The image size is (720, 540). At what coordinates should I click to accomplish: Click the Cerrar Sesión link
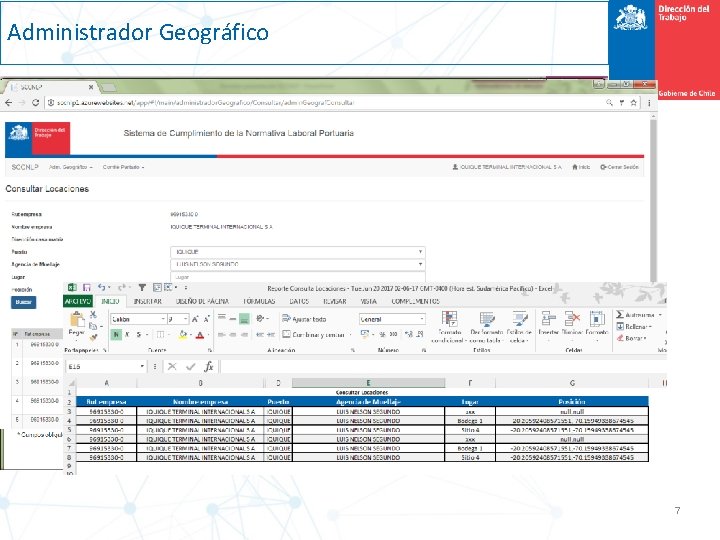[619, 167]
